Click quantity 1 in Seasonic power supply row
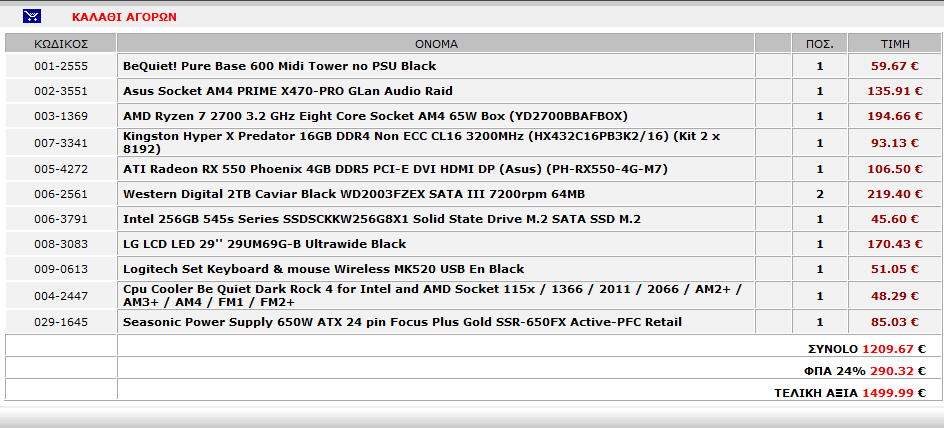Screen dimensions: 944x428 pos(820,323)
